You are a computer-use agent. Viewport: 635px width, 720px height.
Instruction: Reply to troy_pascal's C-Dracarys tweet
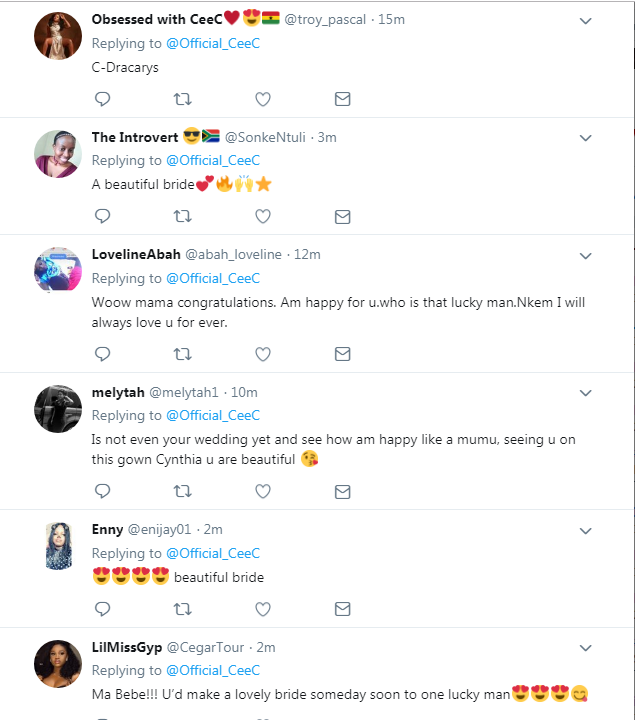click(102, 99)
